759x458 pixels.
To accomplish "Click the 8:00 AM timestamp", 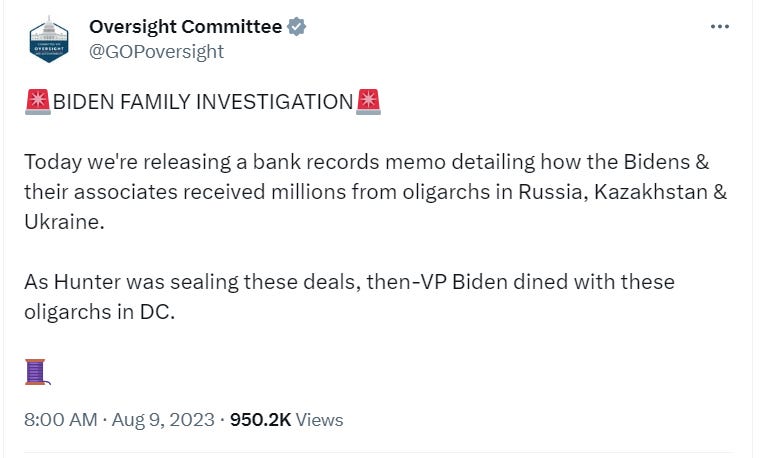I will click(x=60, y=420).
